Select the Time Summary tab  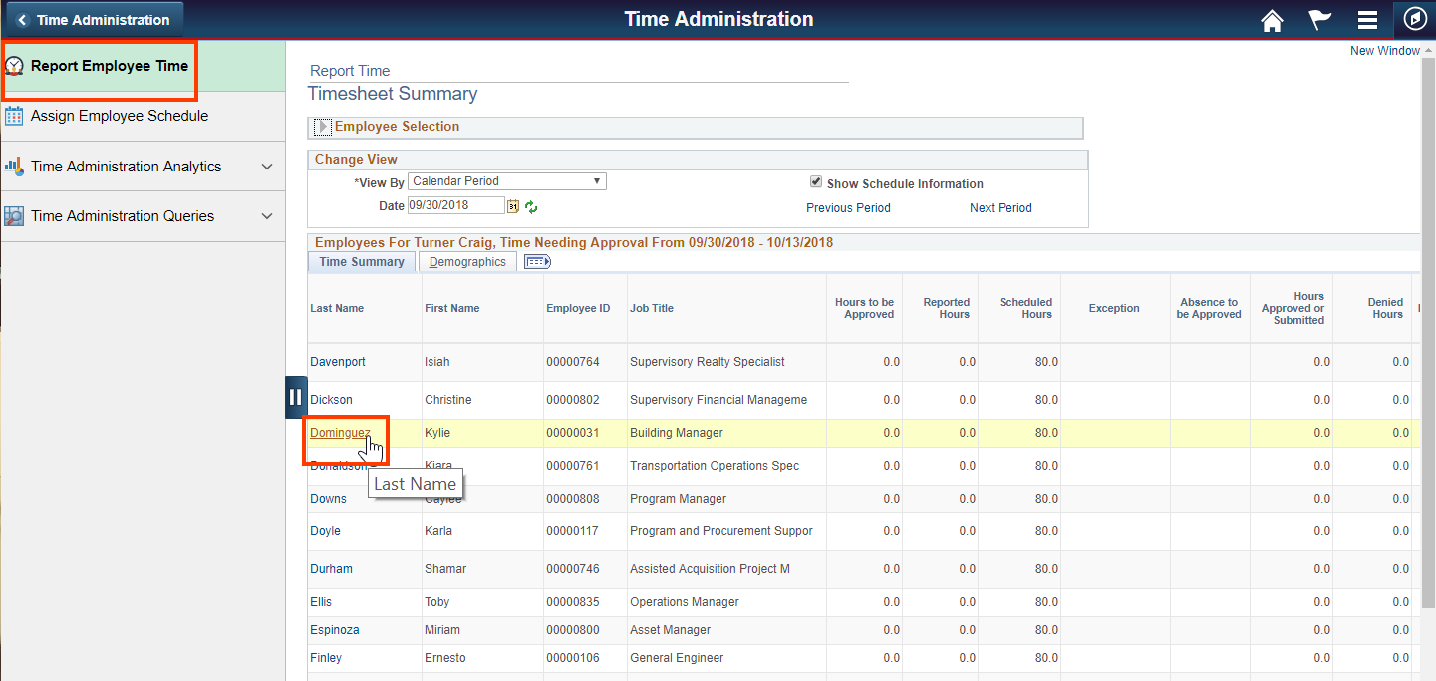point(361,261)
